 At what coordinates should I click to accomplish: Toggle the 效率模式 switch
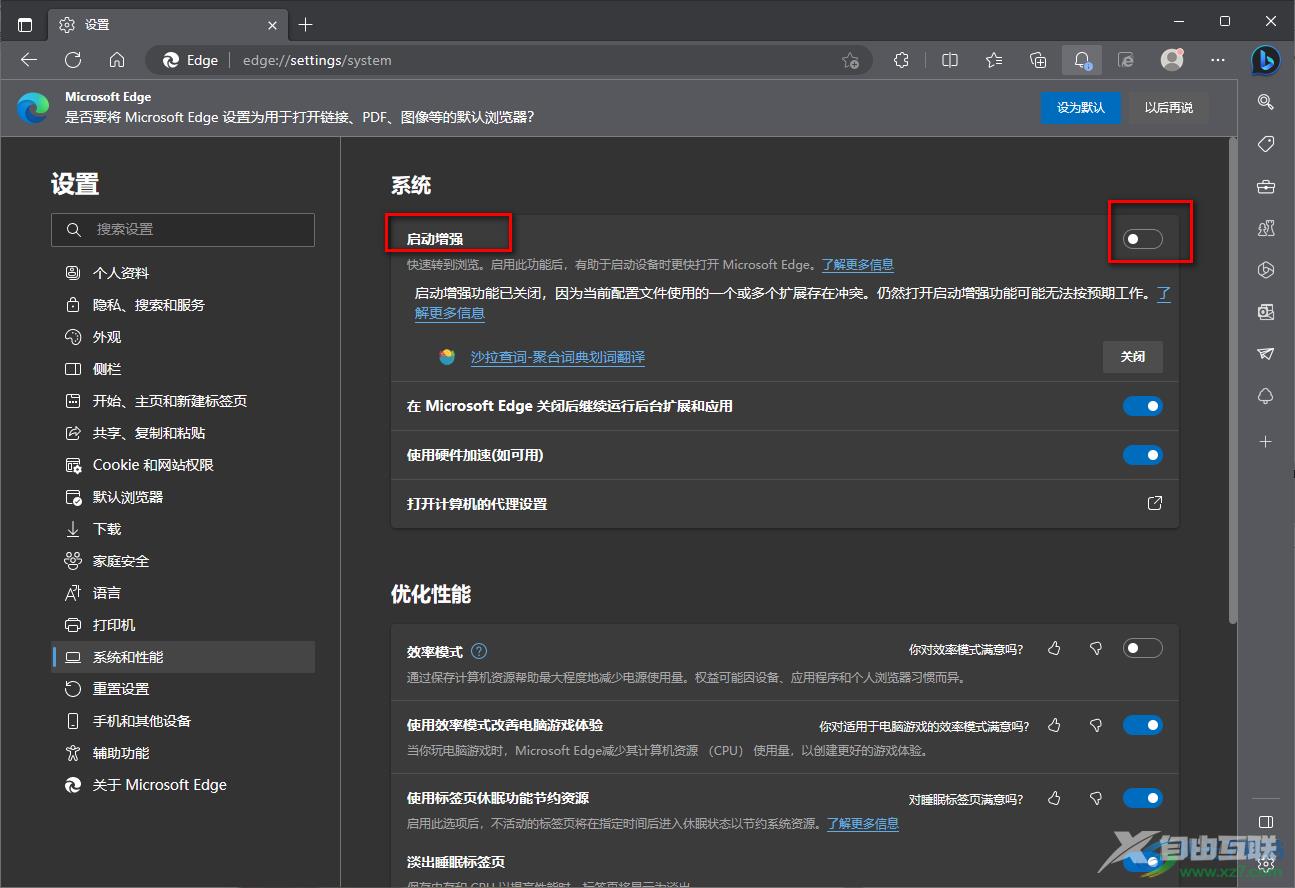(x=1143, y=648)
